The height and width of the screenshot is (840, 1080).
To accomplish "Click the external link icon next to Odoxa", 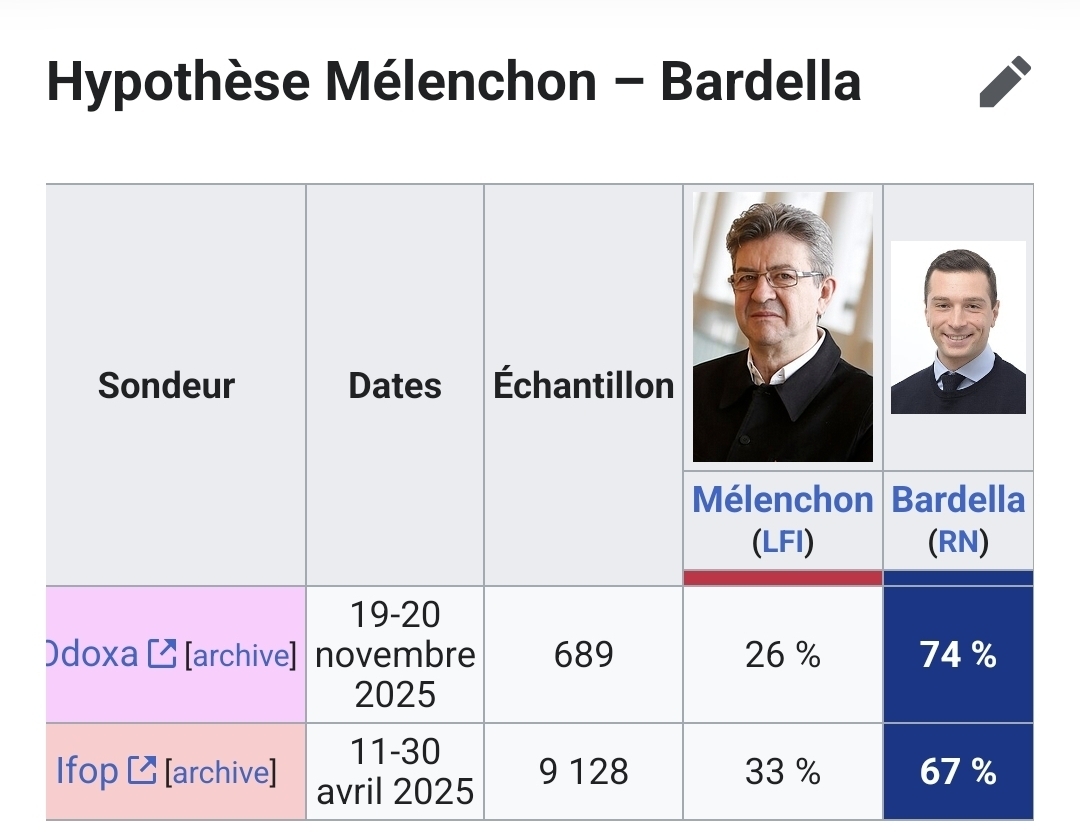I will [x=161, y=654].
